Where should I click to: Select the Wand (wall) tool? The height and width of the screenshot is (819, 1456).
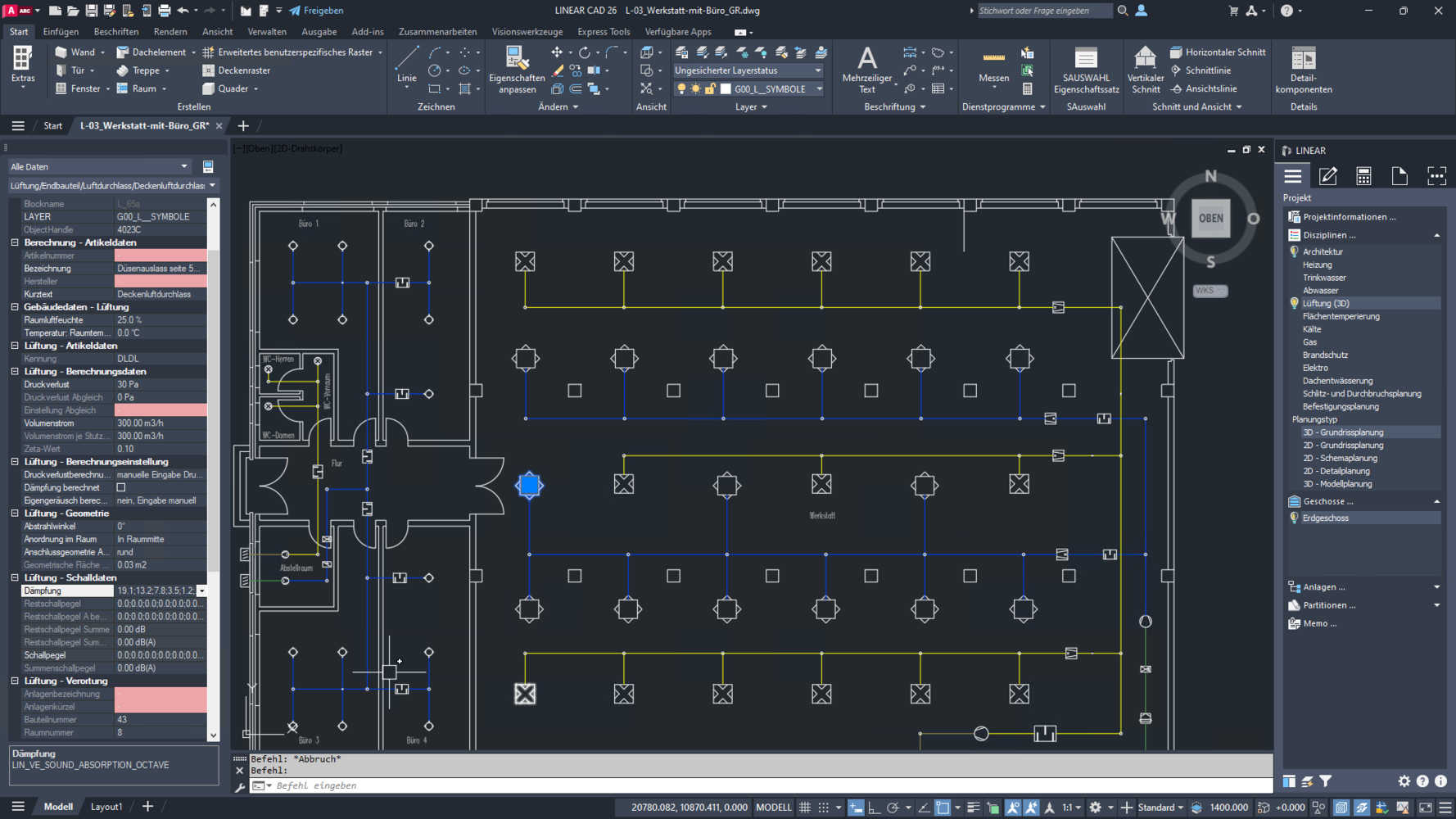(x=75, y=52)
